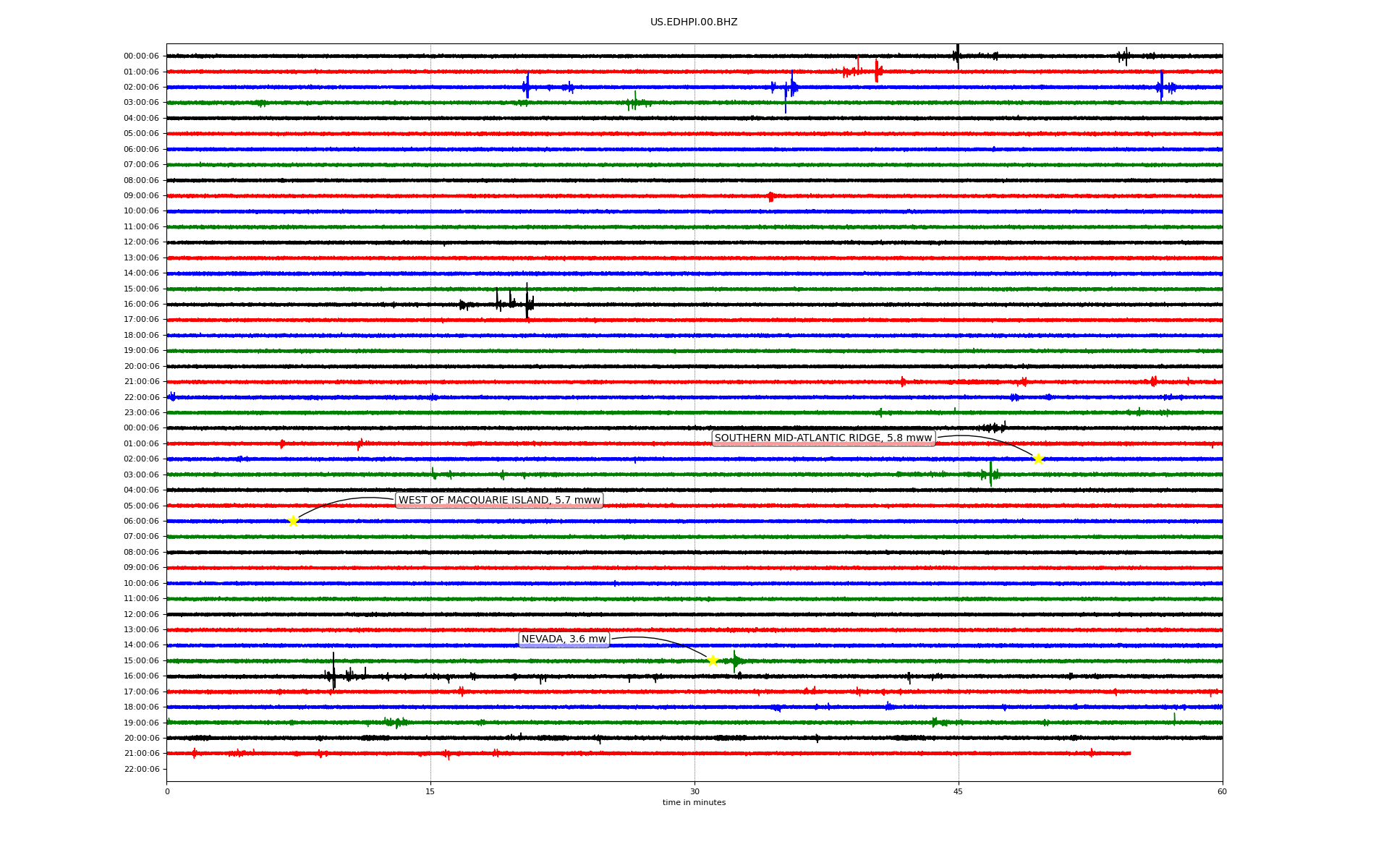1389x868 pixels.
Task: Click the 0 tick label on x-axis
Action: coord(167,791)
